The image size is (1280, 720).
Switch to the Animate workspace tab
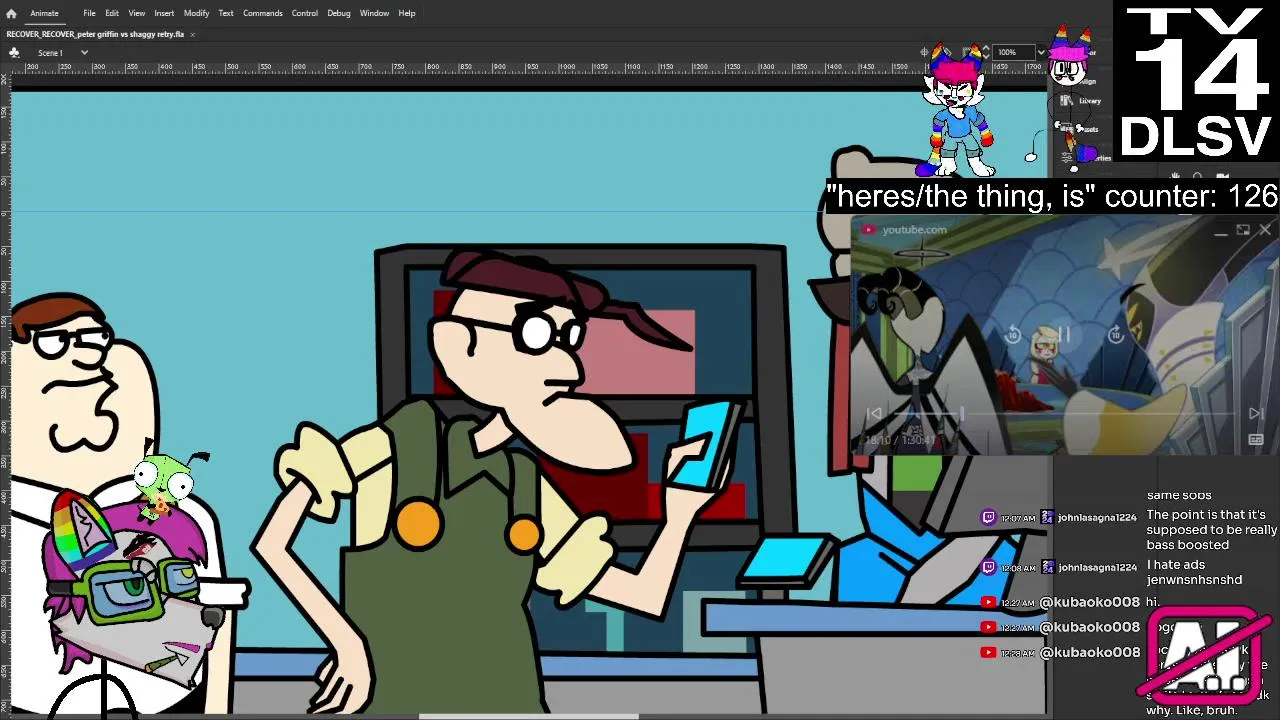tap(44, 13)
